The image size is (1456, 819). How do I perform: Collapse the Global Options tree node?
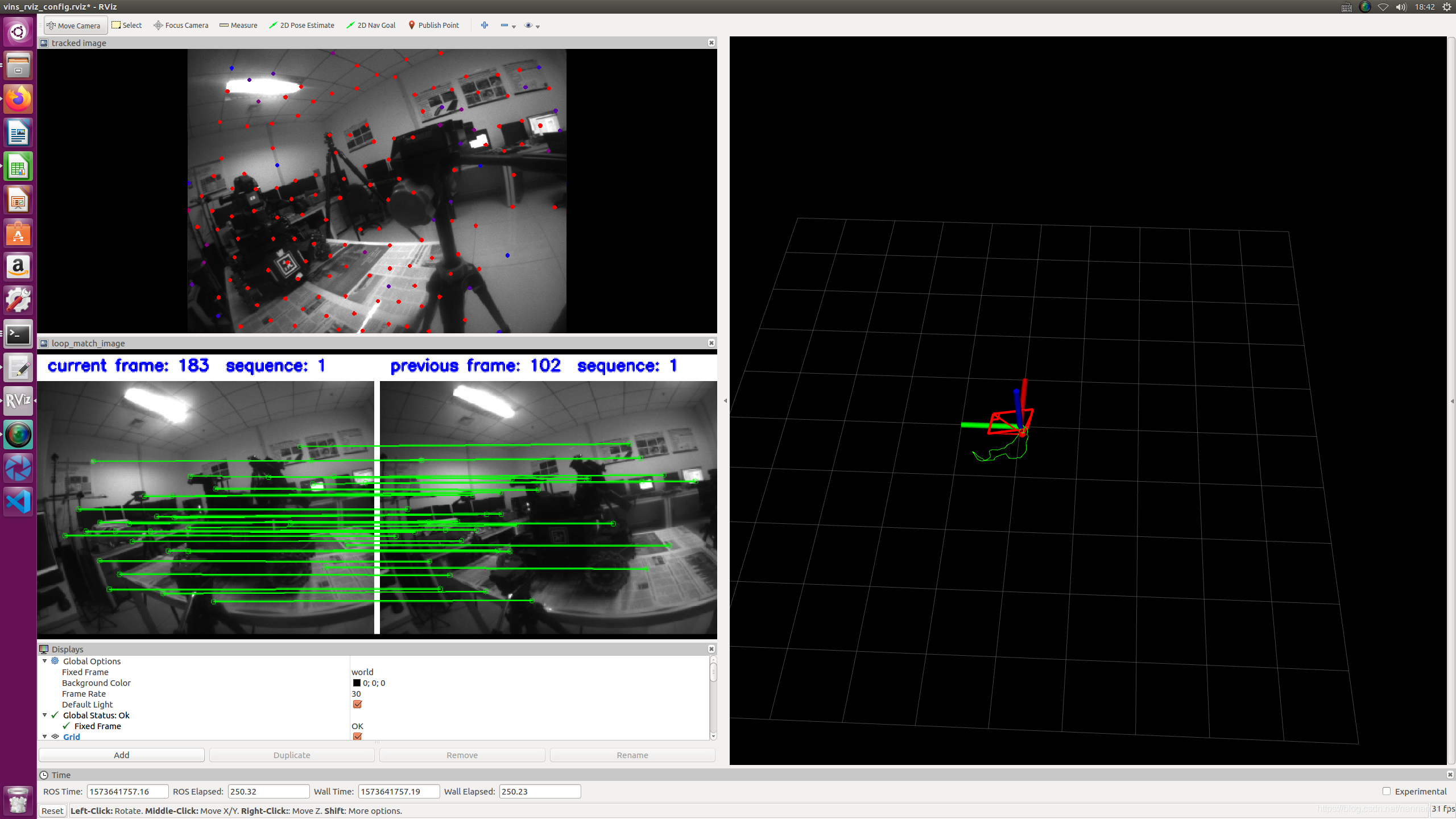coord(45,661)
